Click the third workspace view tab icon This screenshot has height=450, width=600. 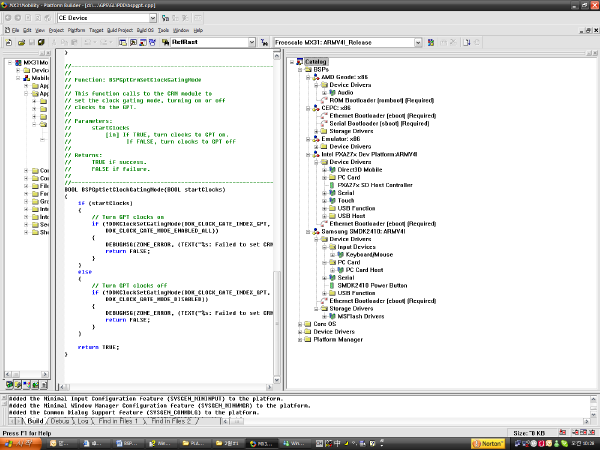26,384
